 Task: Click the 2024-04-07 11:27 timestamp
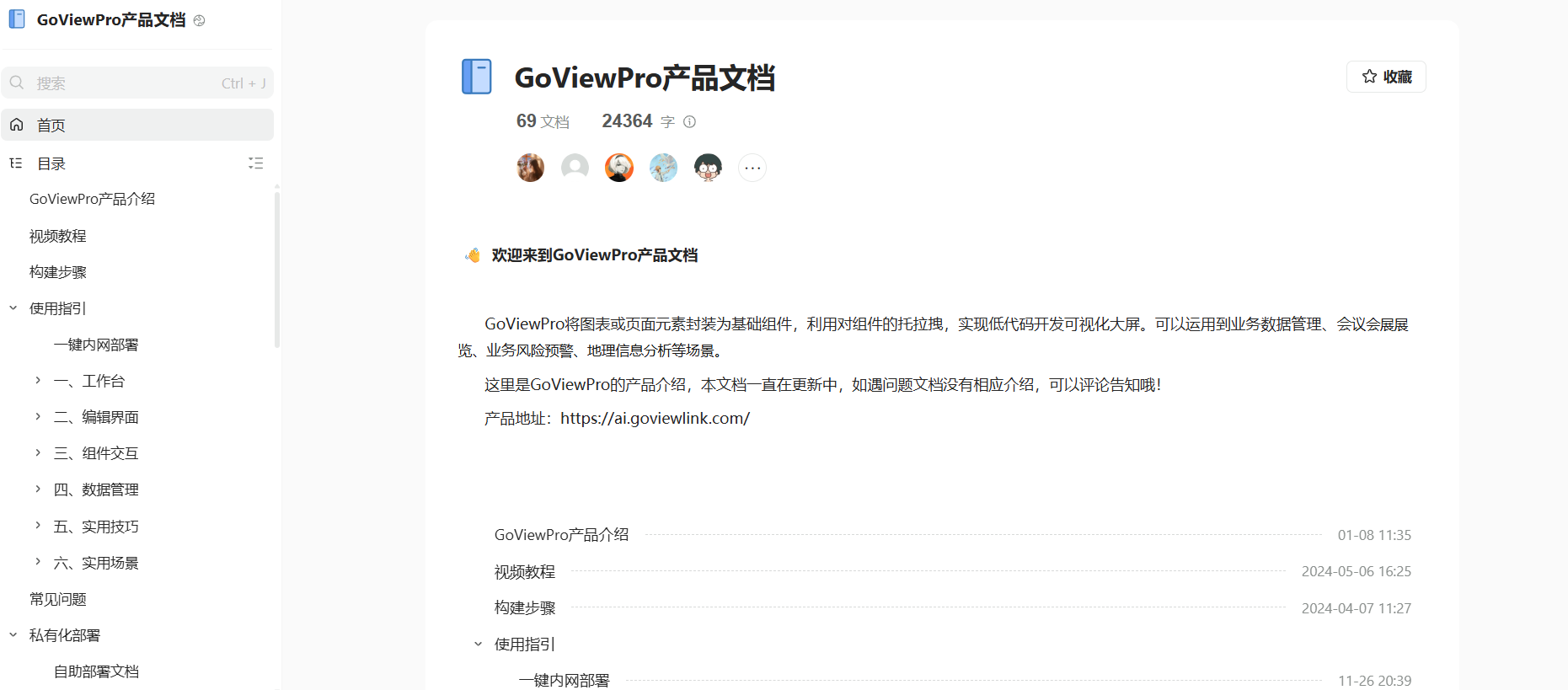(x=1357, y=608)
